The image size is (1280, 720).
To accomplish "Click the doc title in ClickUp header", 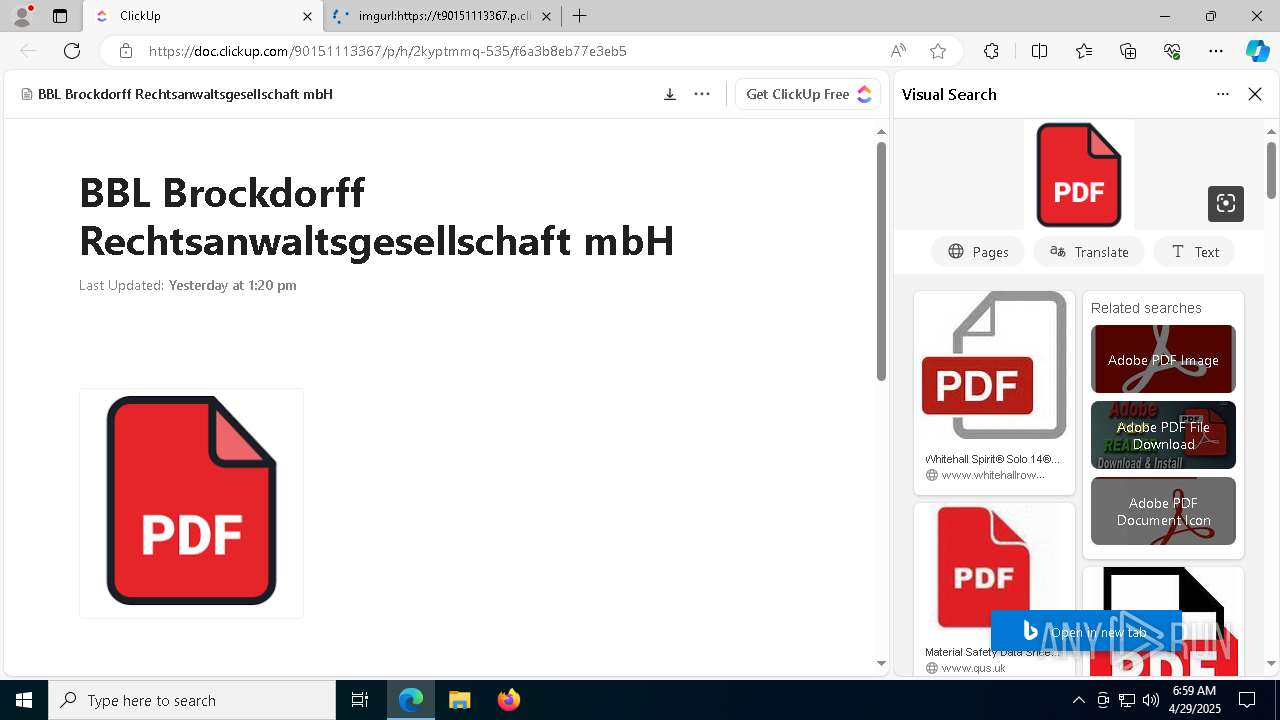I will click(x=185, y=94).
